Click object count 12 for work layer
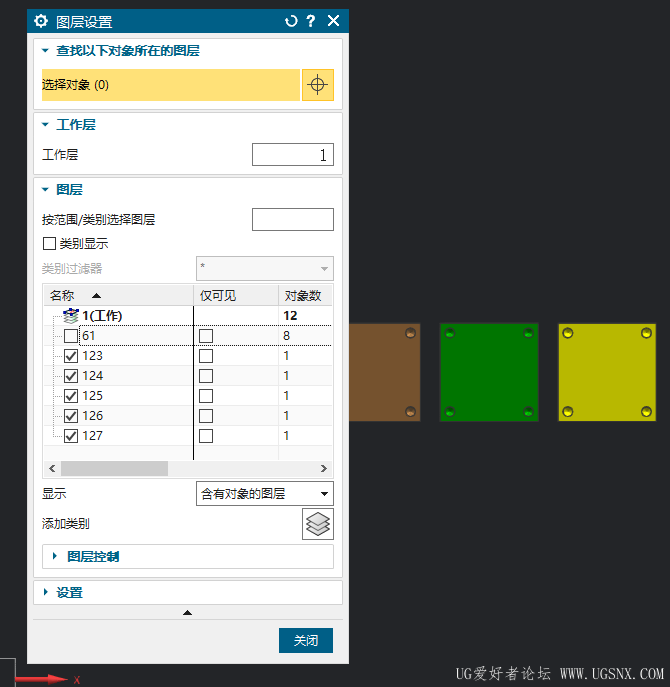The width and height of the screenshot is (670, 687). coord(290,315)
